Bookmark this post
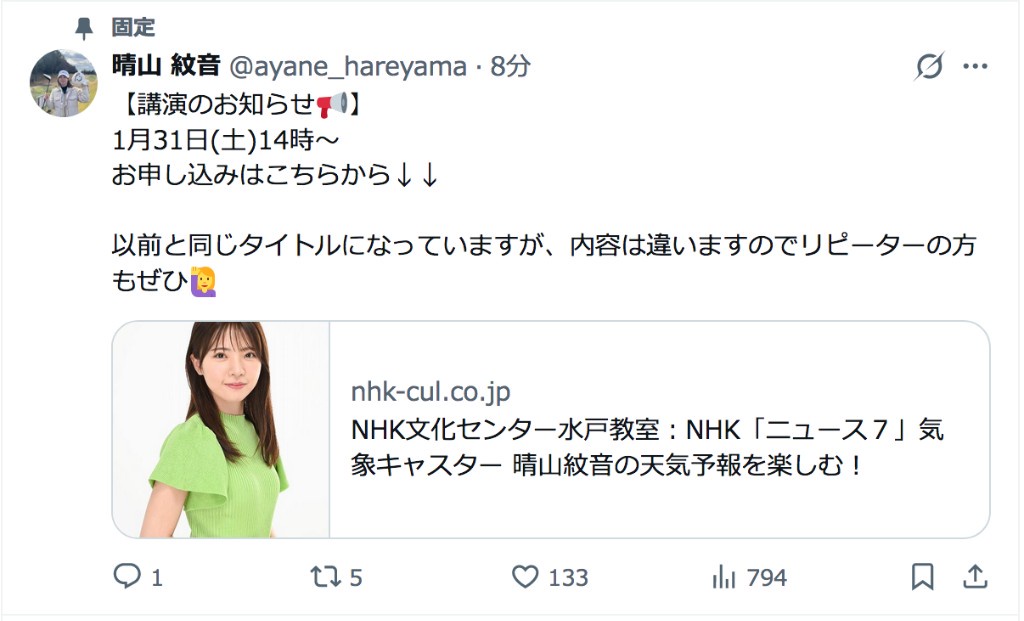 (923, 577)
